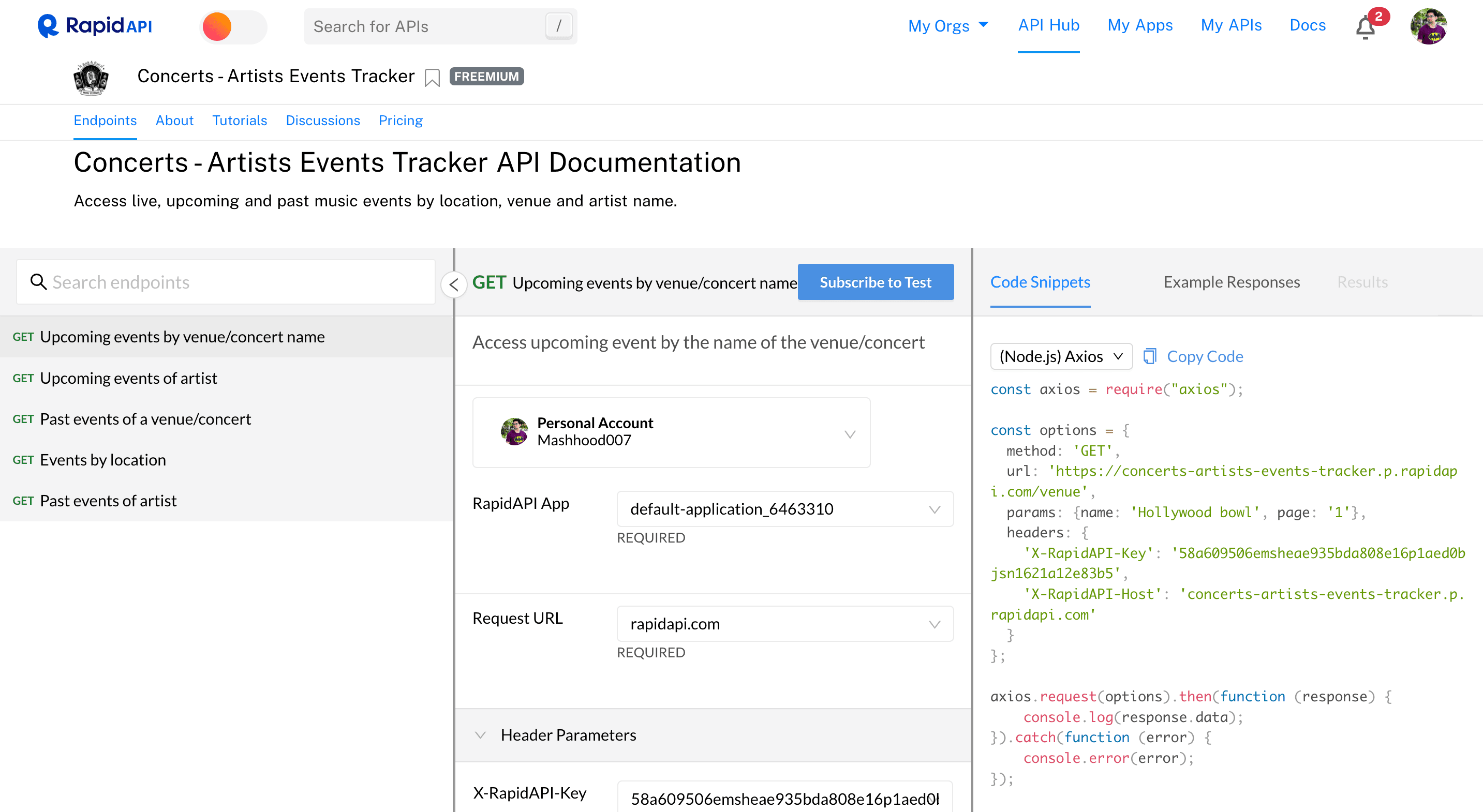Open the Request URL dropdown
This screenshot has width=1483, height=812.
tap(784, 623)
